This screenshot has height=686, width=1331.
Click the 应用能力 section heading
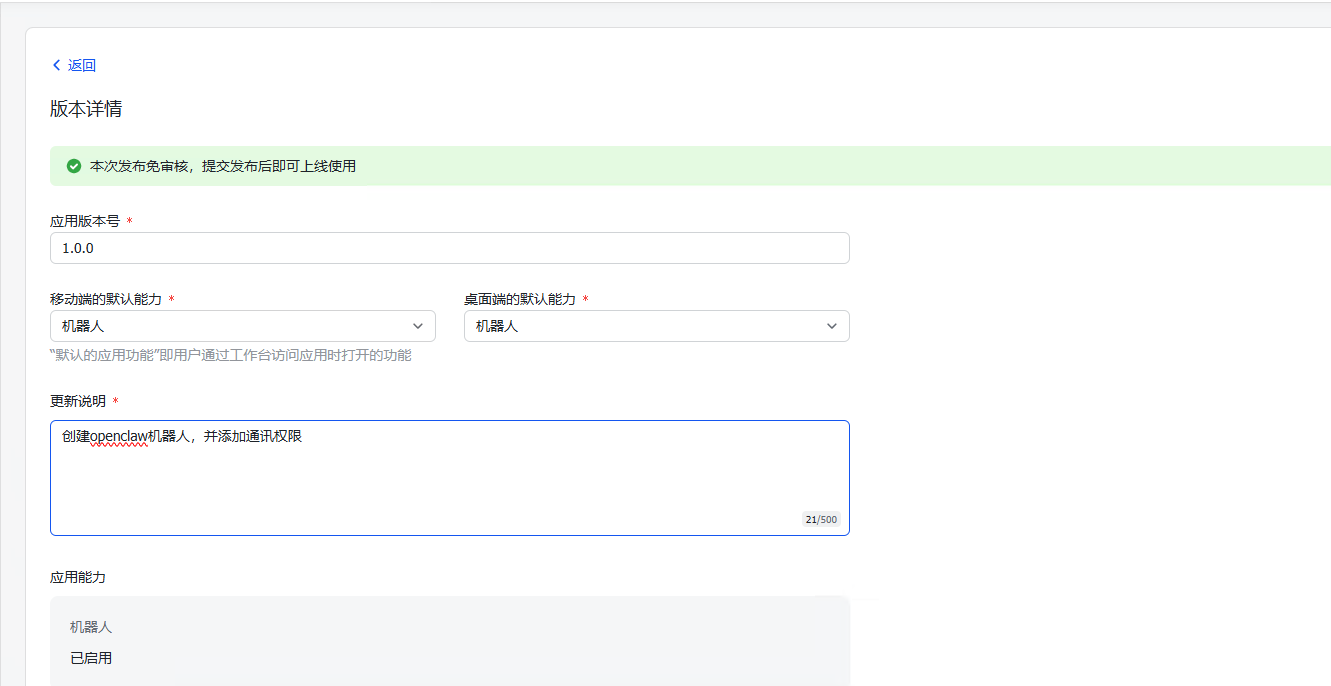[78, 577]
